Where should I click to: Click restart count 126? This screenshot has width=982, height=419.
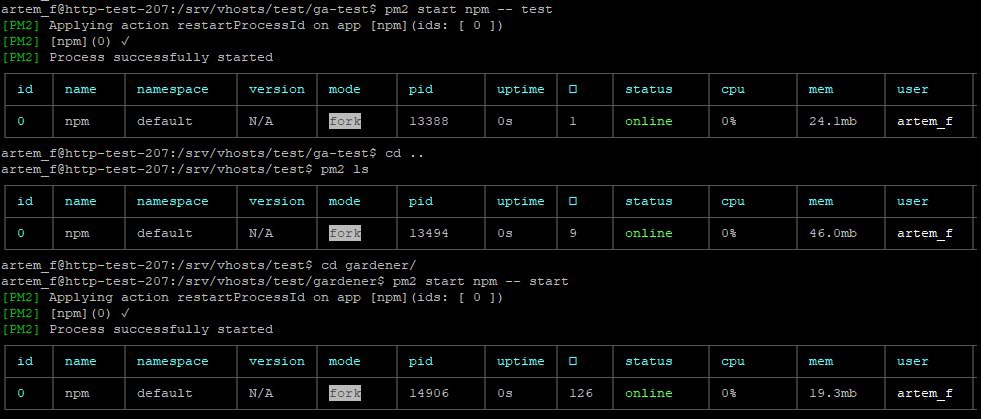click(x=581, y=393)
